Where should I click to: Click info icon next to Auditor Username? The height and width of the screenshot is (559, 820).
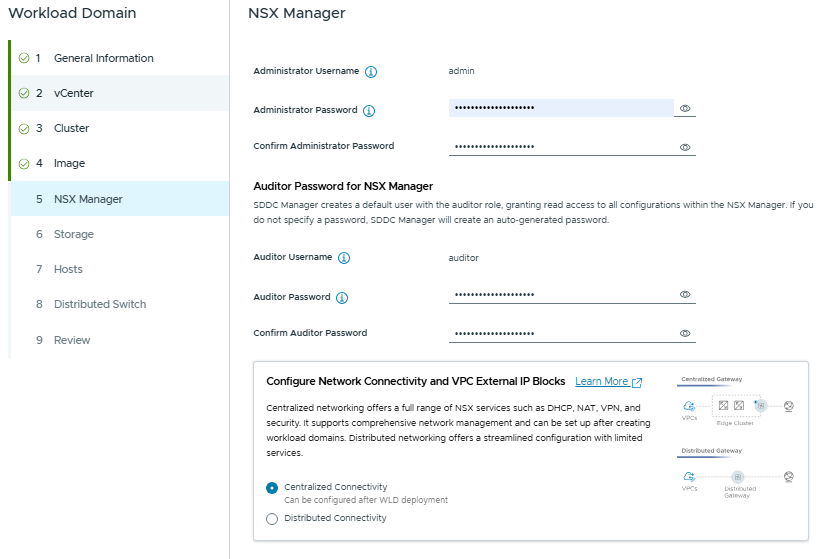344,258
